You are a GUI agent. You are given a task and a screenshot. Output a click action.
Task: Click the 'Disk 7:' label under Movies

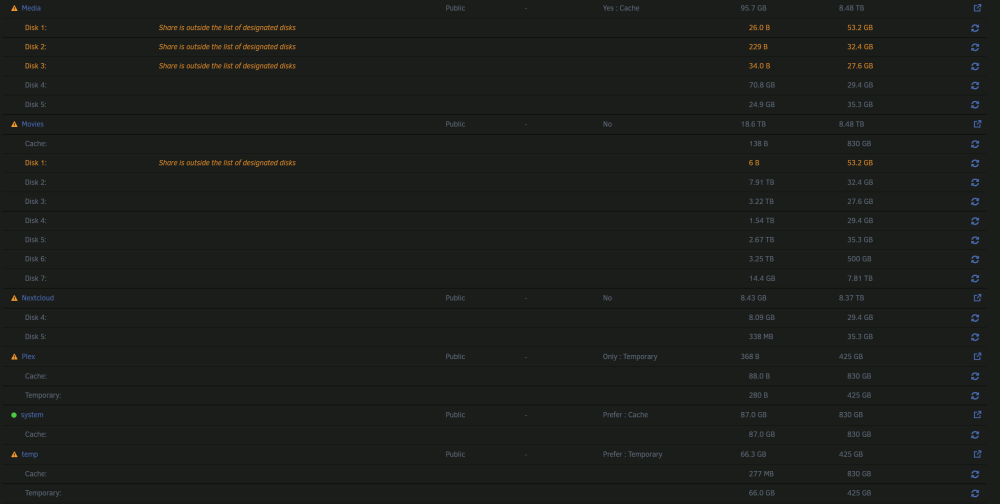(36, 279)
